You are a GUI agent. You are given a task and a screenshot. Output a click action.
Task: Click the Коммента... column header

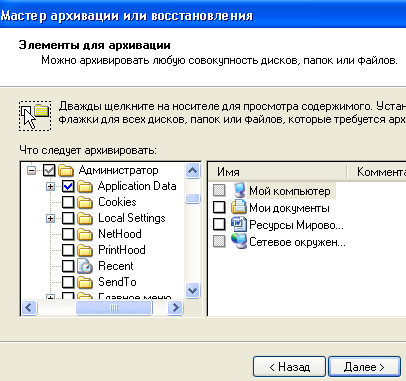377,172
